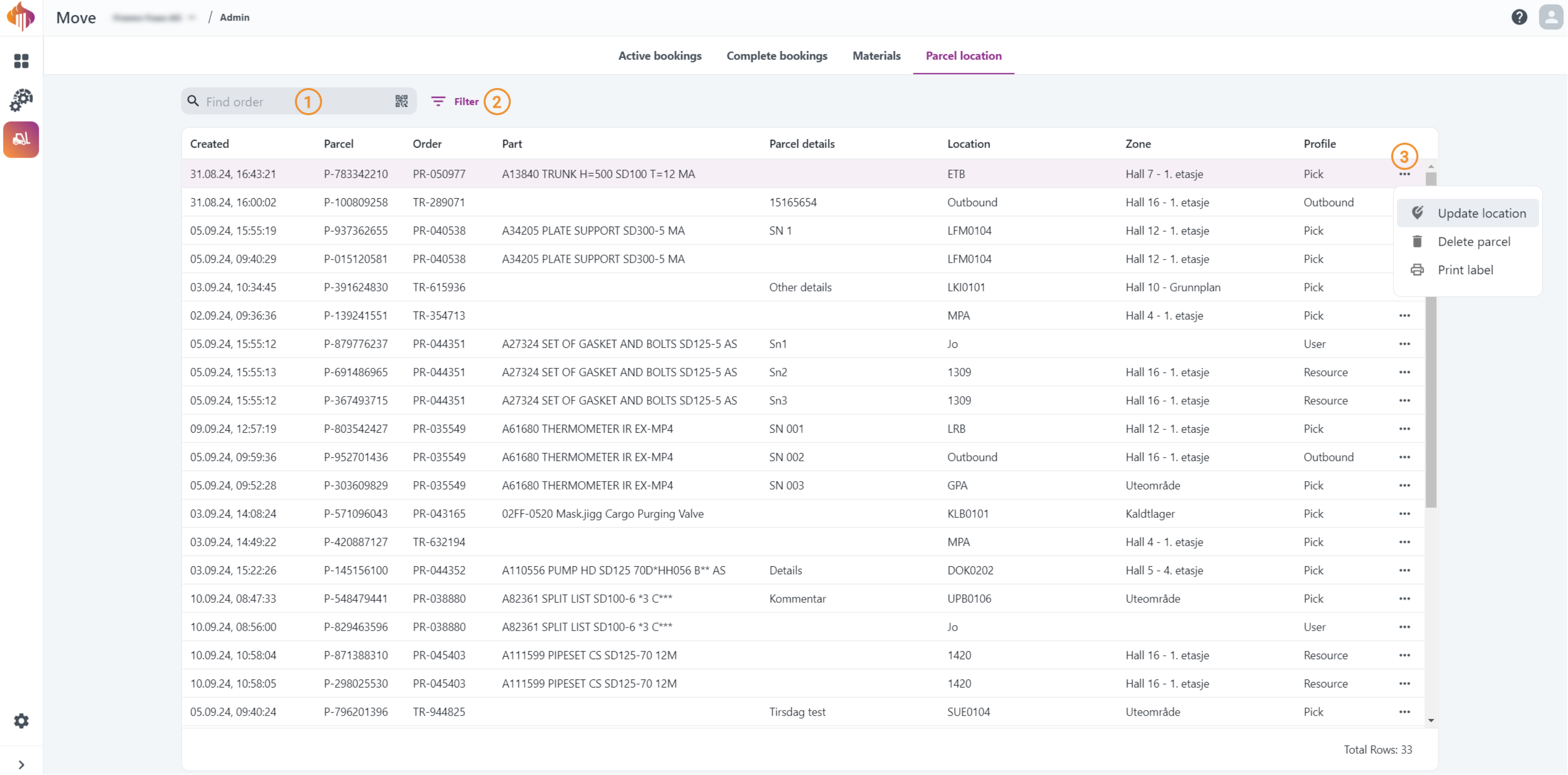Image resolution: width=1568 pixels, height=775 pixels.
Task: Open row menu for parcel P-879776237
Action: 1403,344
